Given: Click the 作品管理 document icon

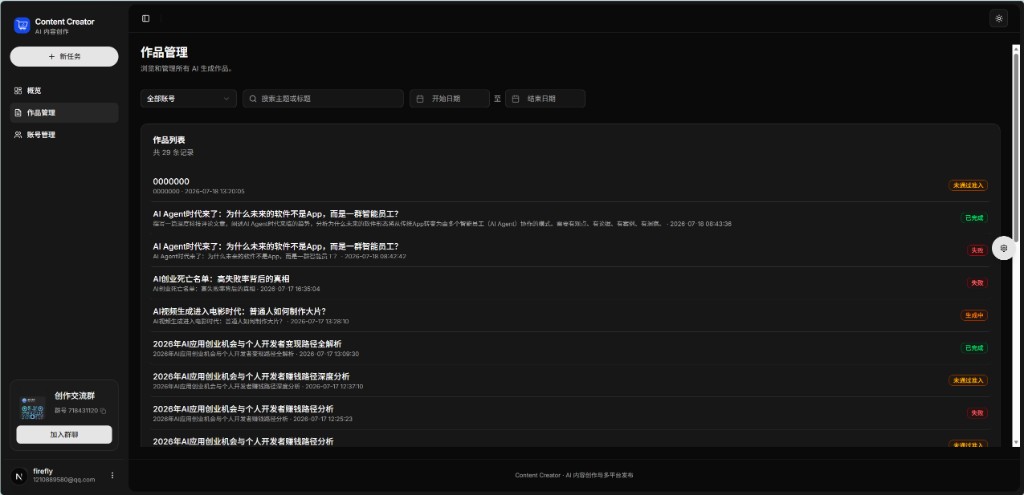Looking at the screenshot, I should pyautogui.click(x=18, y=113).
